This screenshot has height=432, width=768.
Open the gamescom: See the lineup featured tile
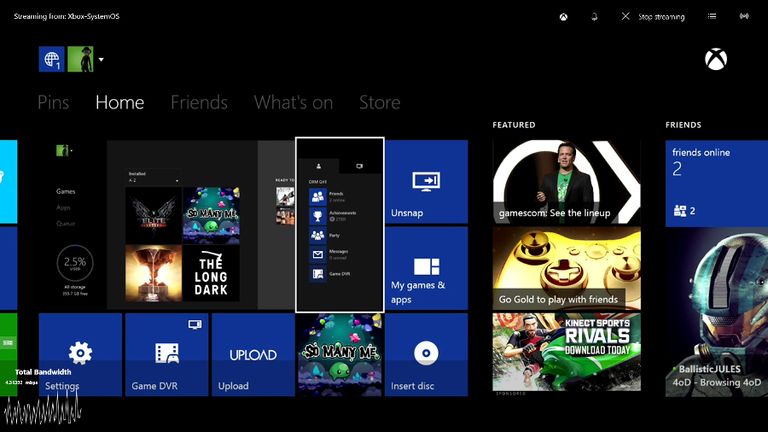pyautogui.click(x=567, y=182)
